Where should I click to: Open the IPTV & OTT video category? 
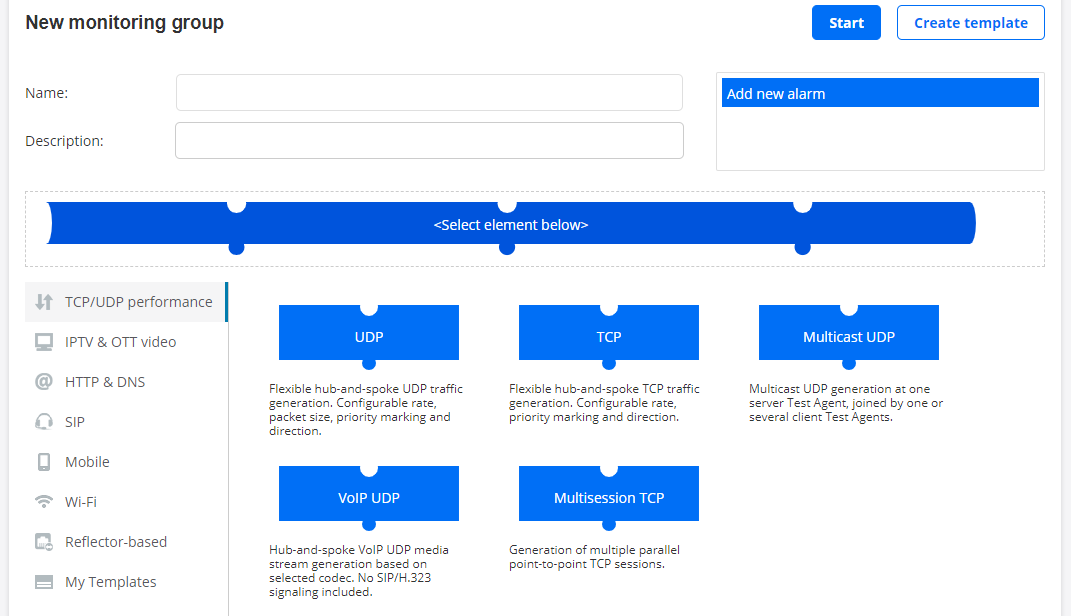point(120,342)
